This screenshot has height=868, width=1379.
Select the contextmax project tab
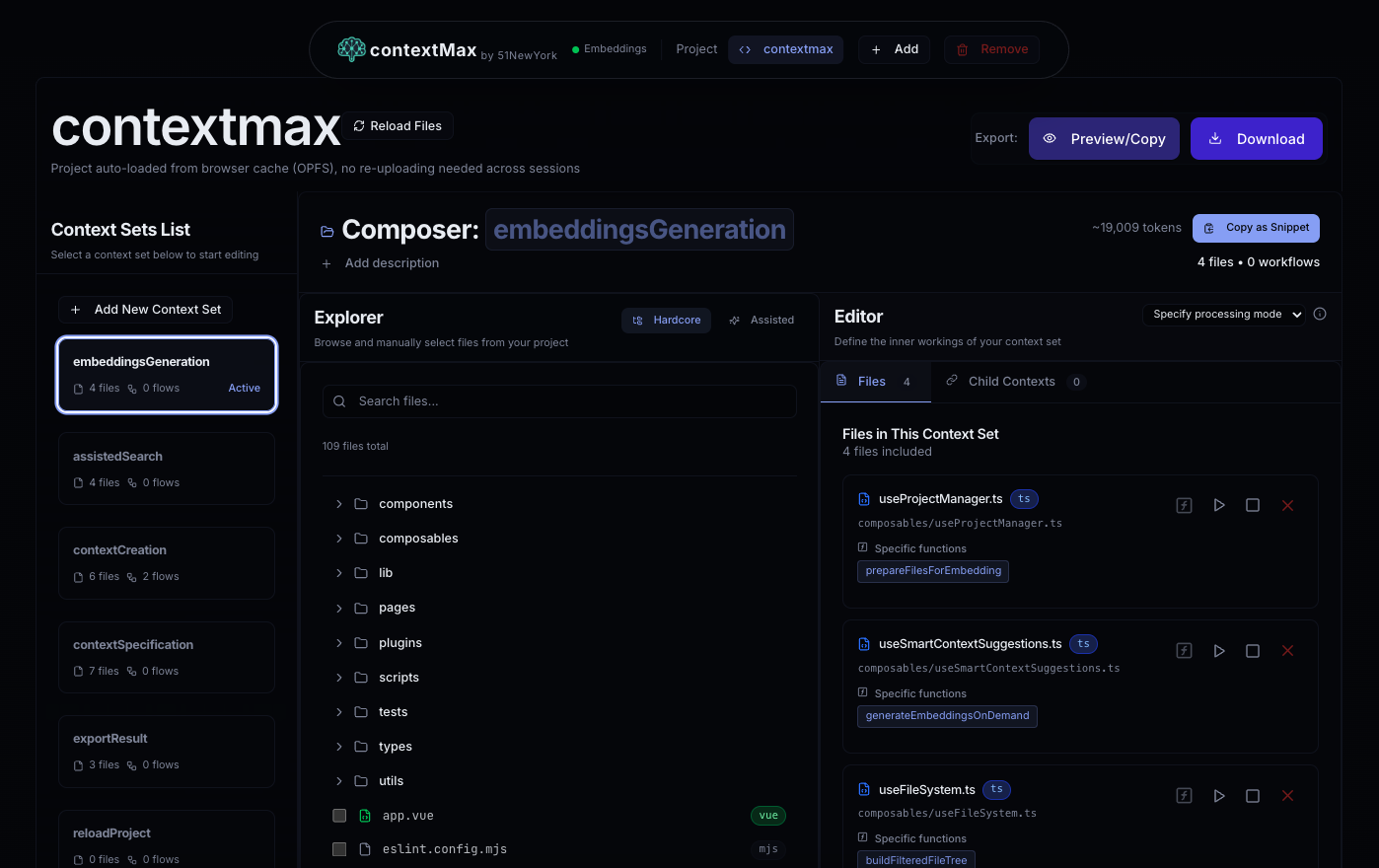[786, 49]
